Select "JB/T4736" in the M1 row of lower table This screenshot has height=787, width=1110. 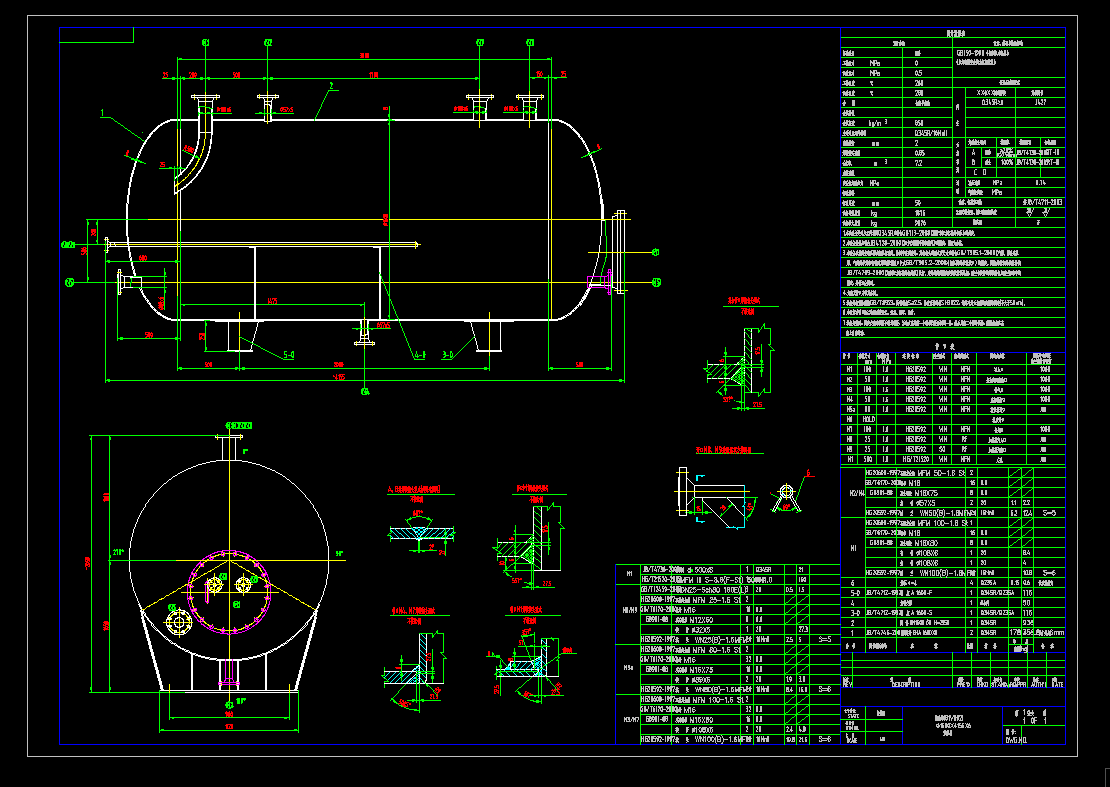pos(658,569)
